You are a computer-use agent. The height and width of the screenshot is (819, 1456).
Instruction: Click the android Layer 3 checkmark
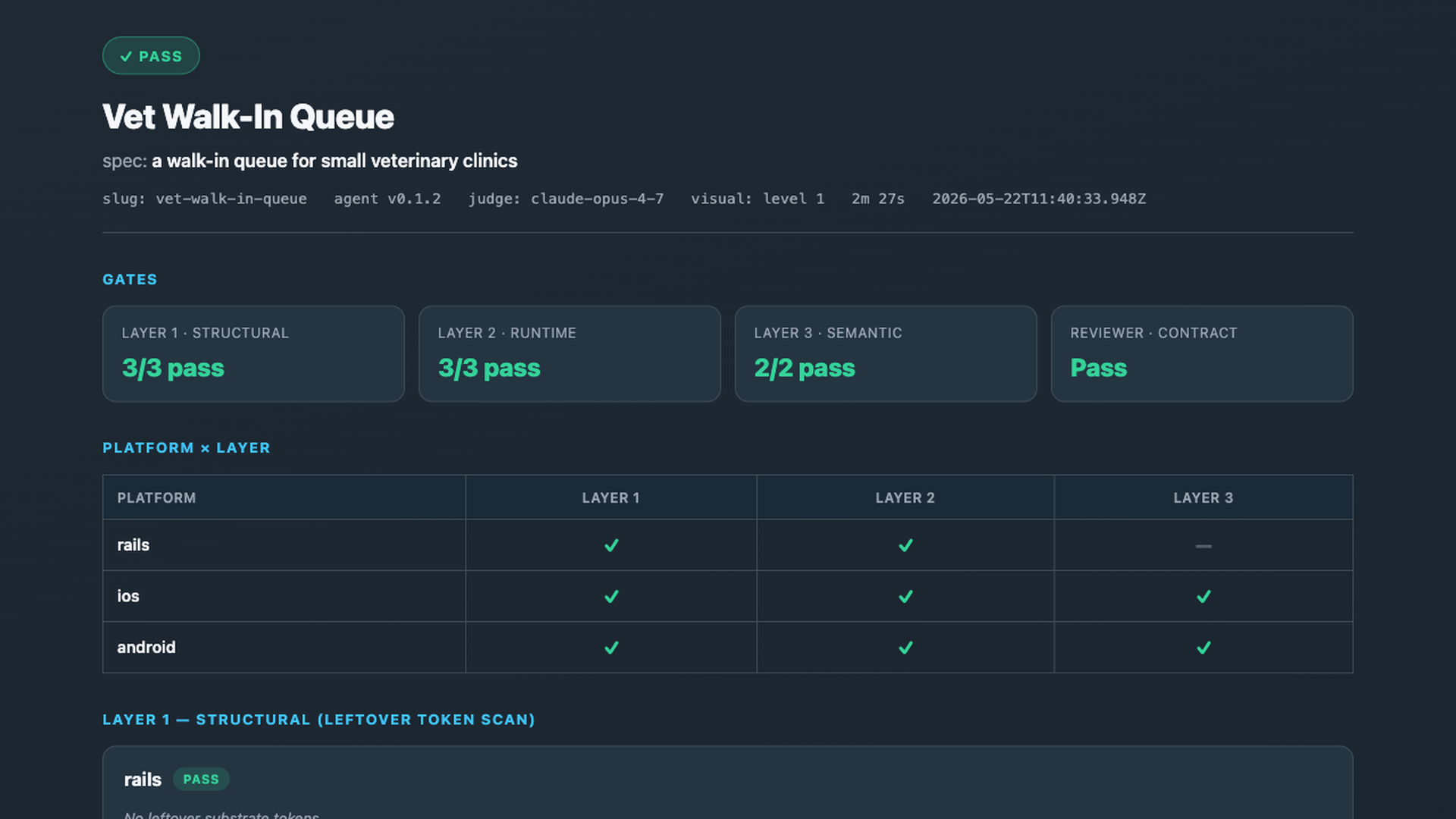1203,648
